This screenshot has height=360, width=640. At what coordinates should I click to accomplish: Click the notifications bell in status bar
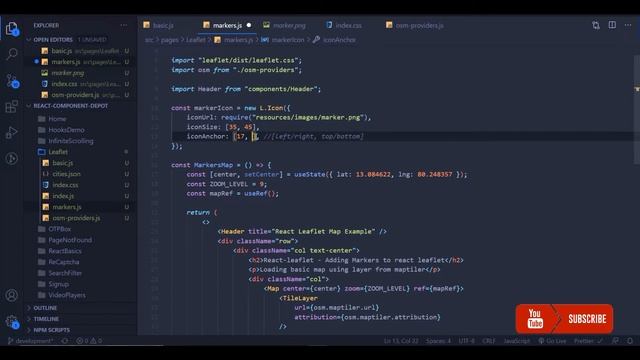[x=630, y=340]
